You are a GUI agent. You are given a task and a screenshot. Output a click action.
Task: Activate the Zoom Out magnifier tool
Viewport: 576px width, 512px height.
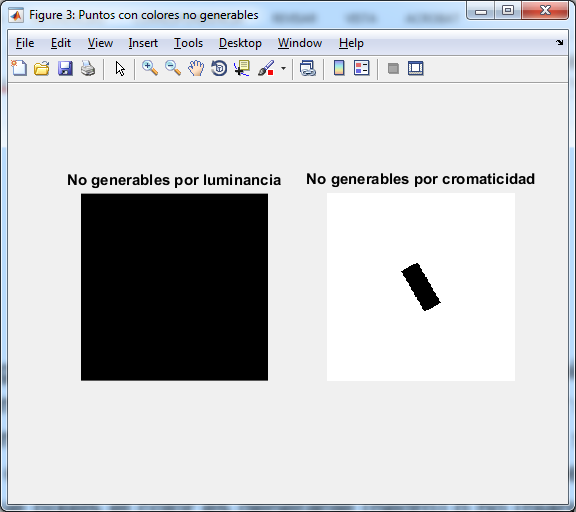[173, 68]
